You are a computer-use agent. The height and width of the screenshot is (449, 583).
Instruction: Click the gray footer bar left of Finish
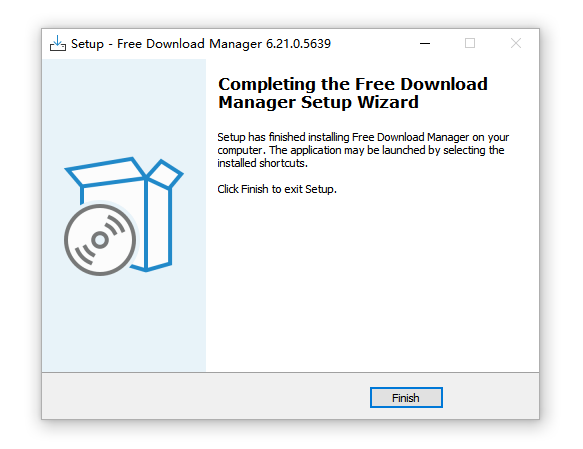204,397
